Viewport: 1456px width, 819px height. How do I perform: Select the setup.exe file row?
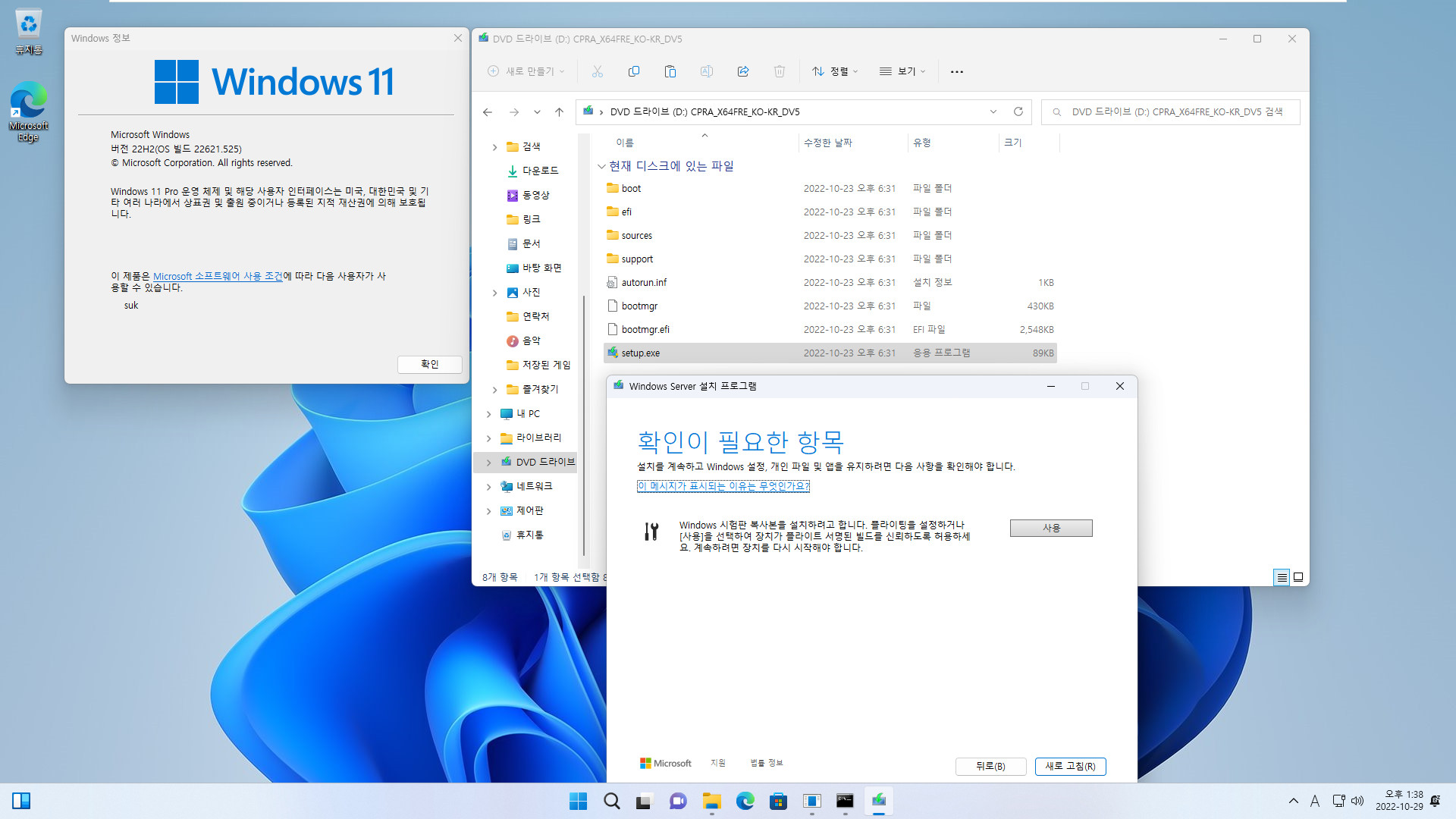(830, 353)
